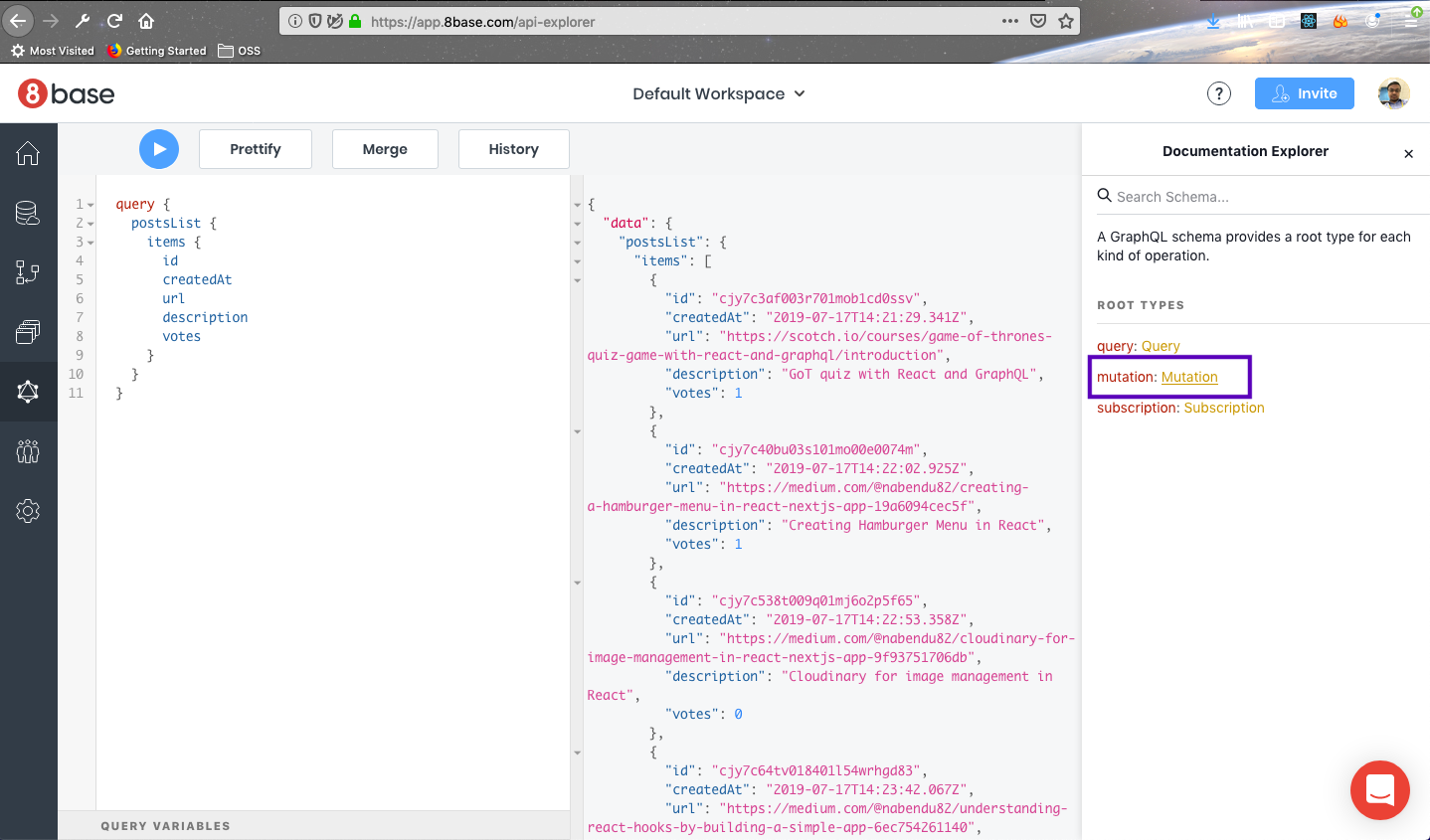The height and width of the screenshot is (840, 1430).
Task: Click the browser wrench developer tools icon
Action: click(83, 21)
